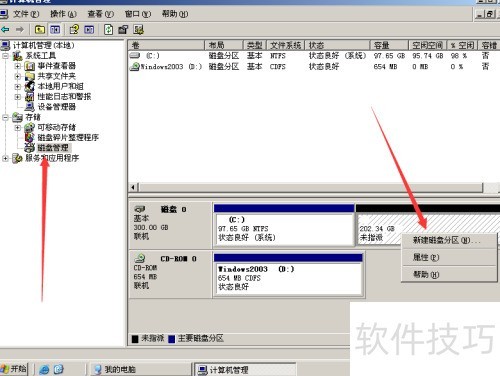The height and width of the screenshot is (376, 500).
Task: Click the second quick launch icon
Action: (x=59, y=369)
